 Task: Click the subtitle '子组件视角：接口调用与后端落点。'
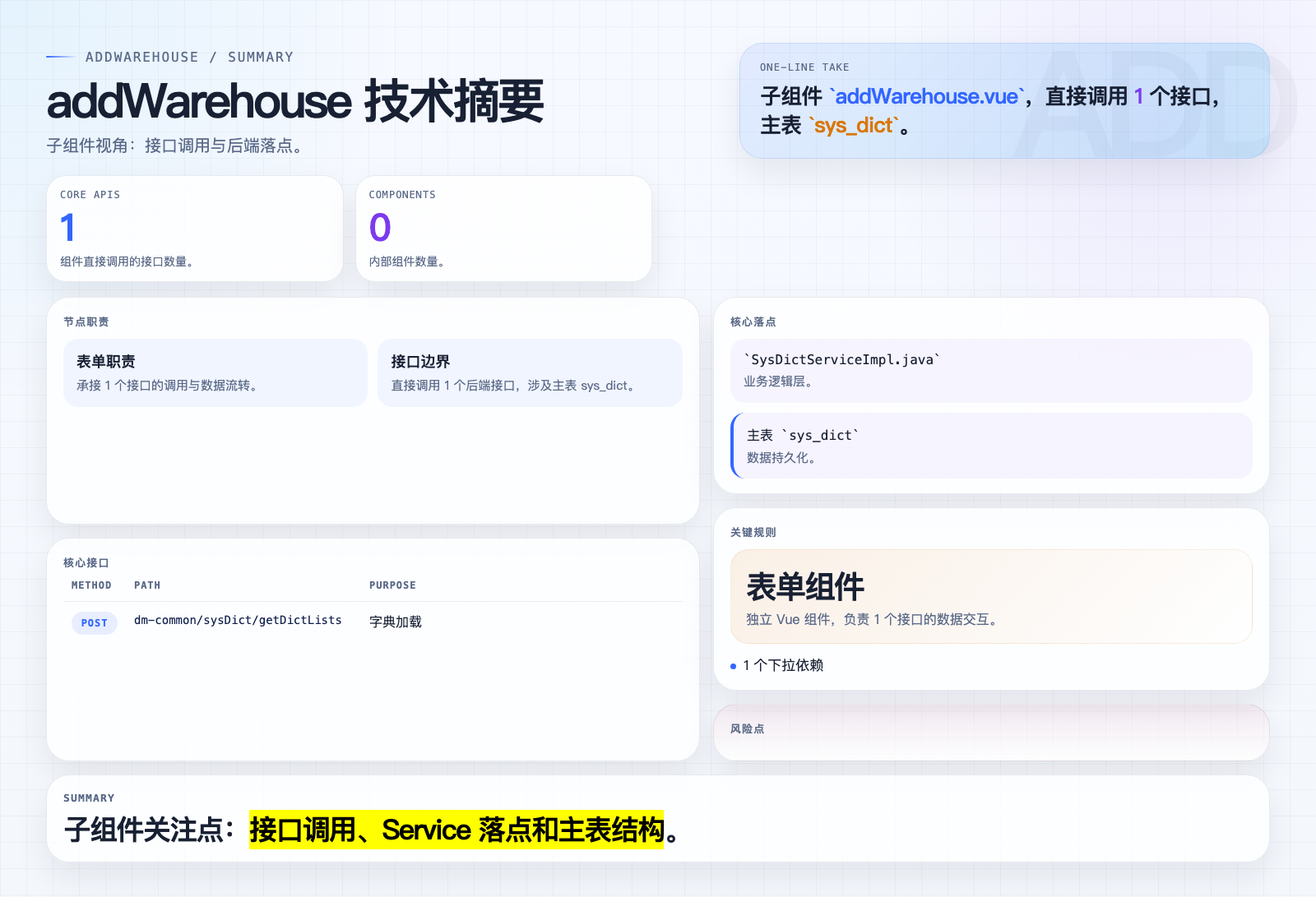coord(176,146)
